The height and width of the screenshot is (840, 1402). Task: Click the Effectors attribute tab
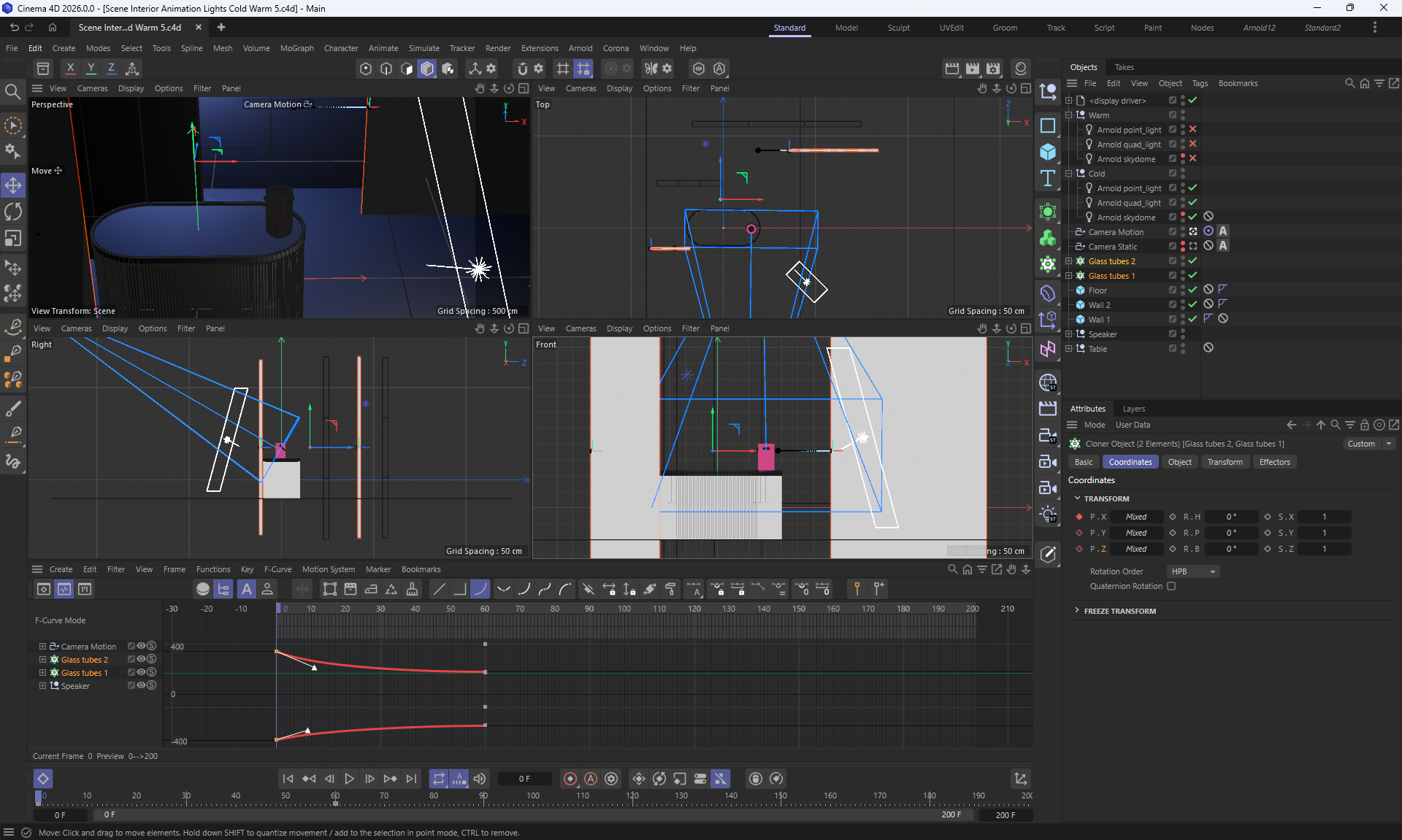[x=1274, y=462]
